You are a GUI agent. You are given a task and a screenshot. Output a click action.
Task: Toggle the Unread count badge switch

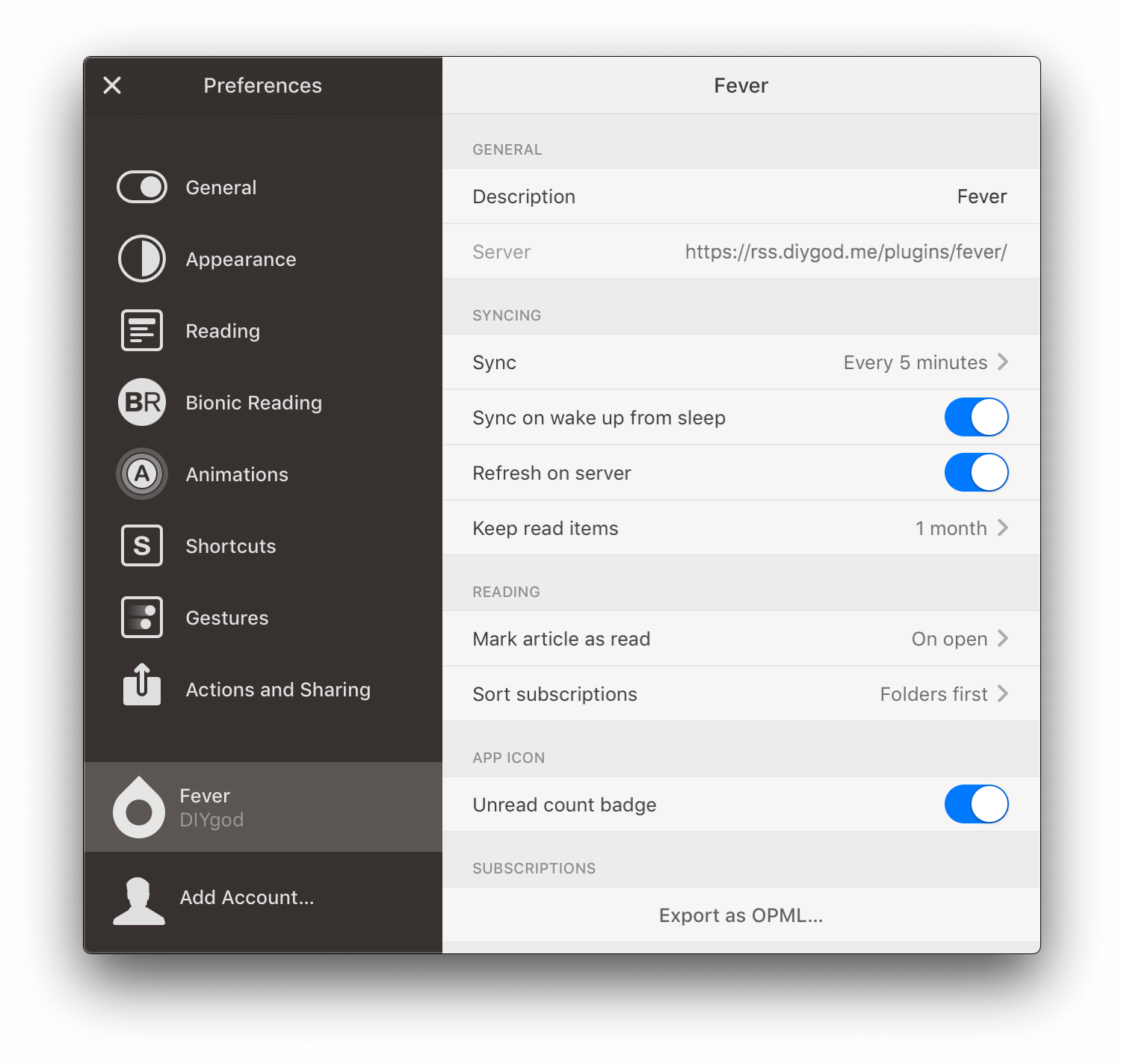[x=977, y=804]
